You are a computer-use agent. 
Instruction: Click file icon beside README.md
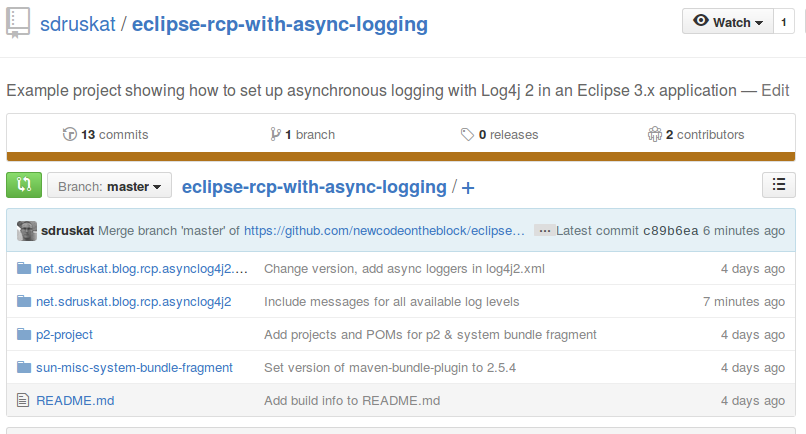click(x=23, y=400)
